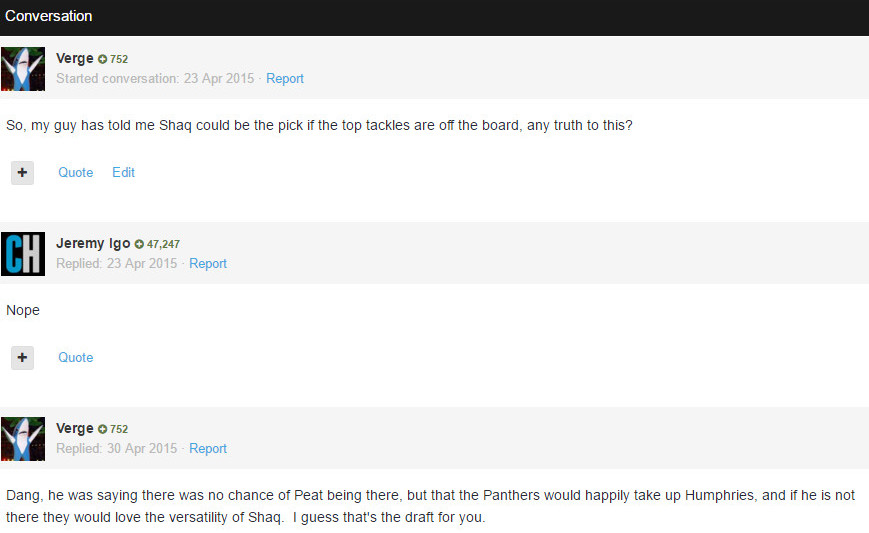Click the green reputation icon beside Verge 752, 30 Apr reply
The width and height of the screenshot is (869, 533).
[x=103, y=429]
